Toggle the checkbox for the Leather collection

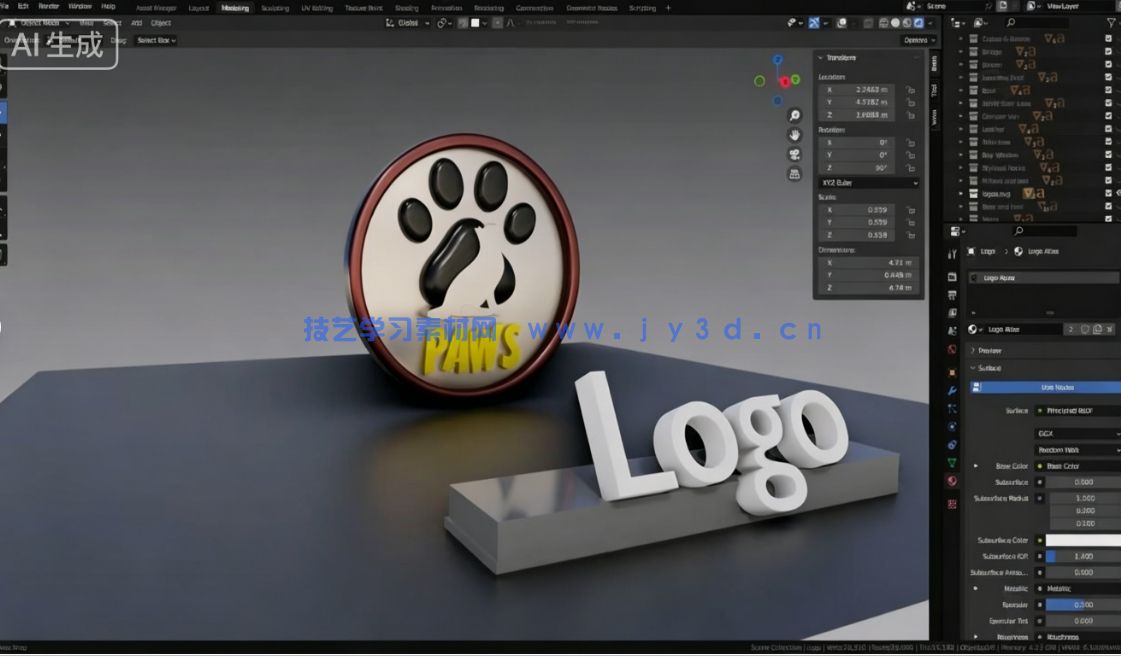click(1108, 128)
